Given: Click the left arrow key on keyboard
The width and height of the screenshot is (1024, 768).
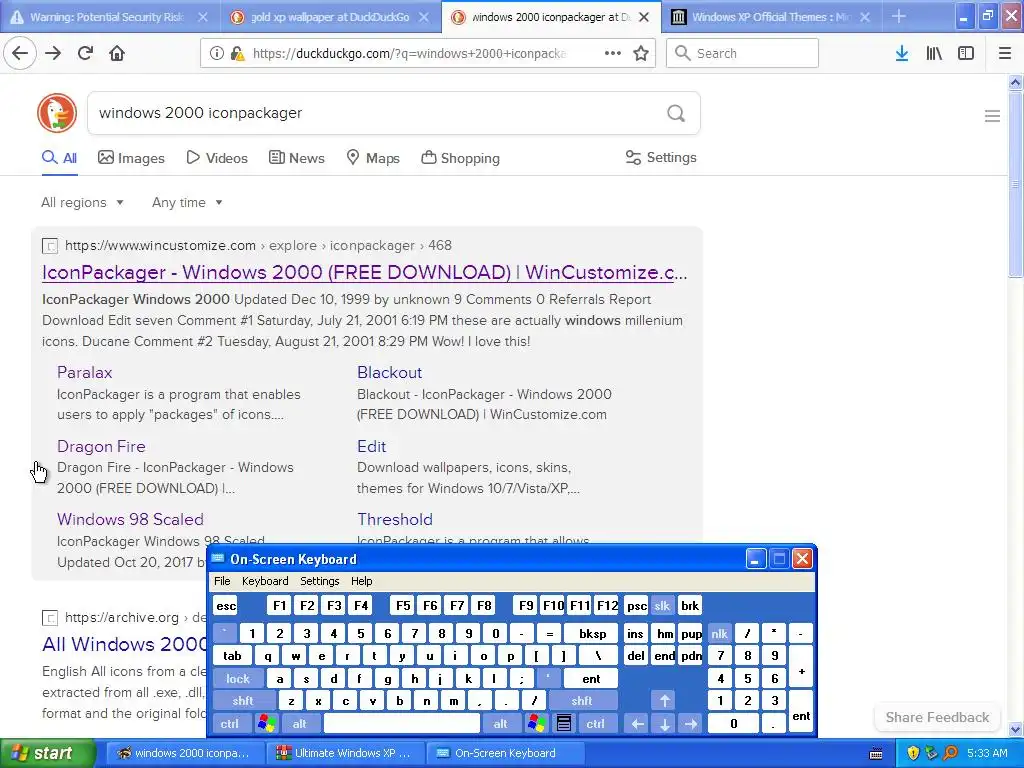Looking at the screenshot, I should (637, 724).
